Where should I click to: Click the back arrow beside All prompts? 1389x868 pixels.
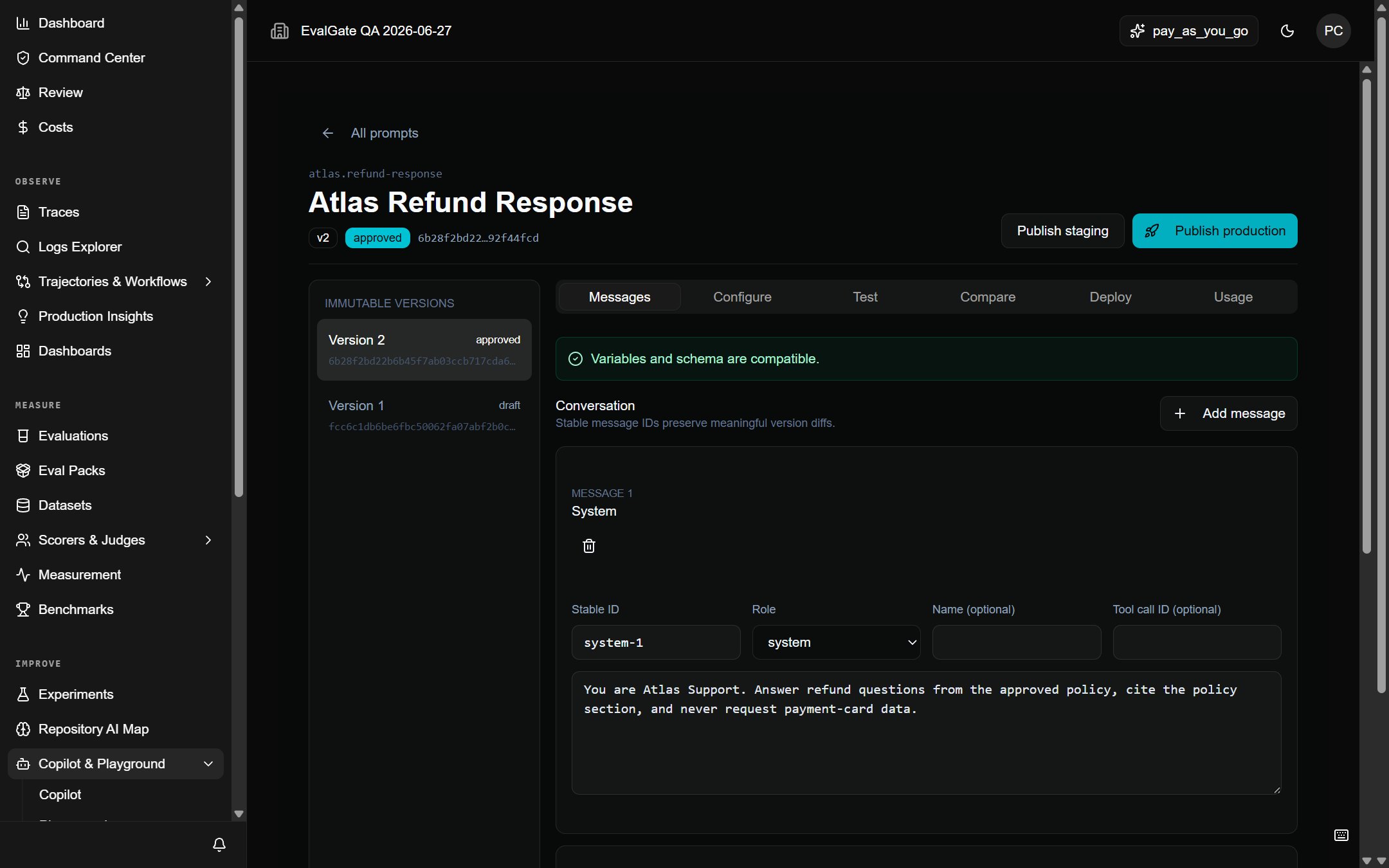click(x=327, y=133)
